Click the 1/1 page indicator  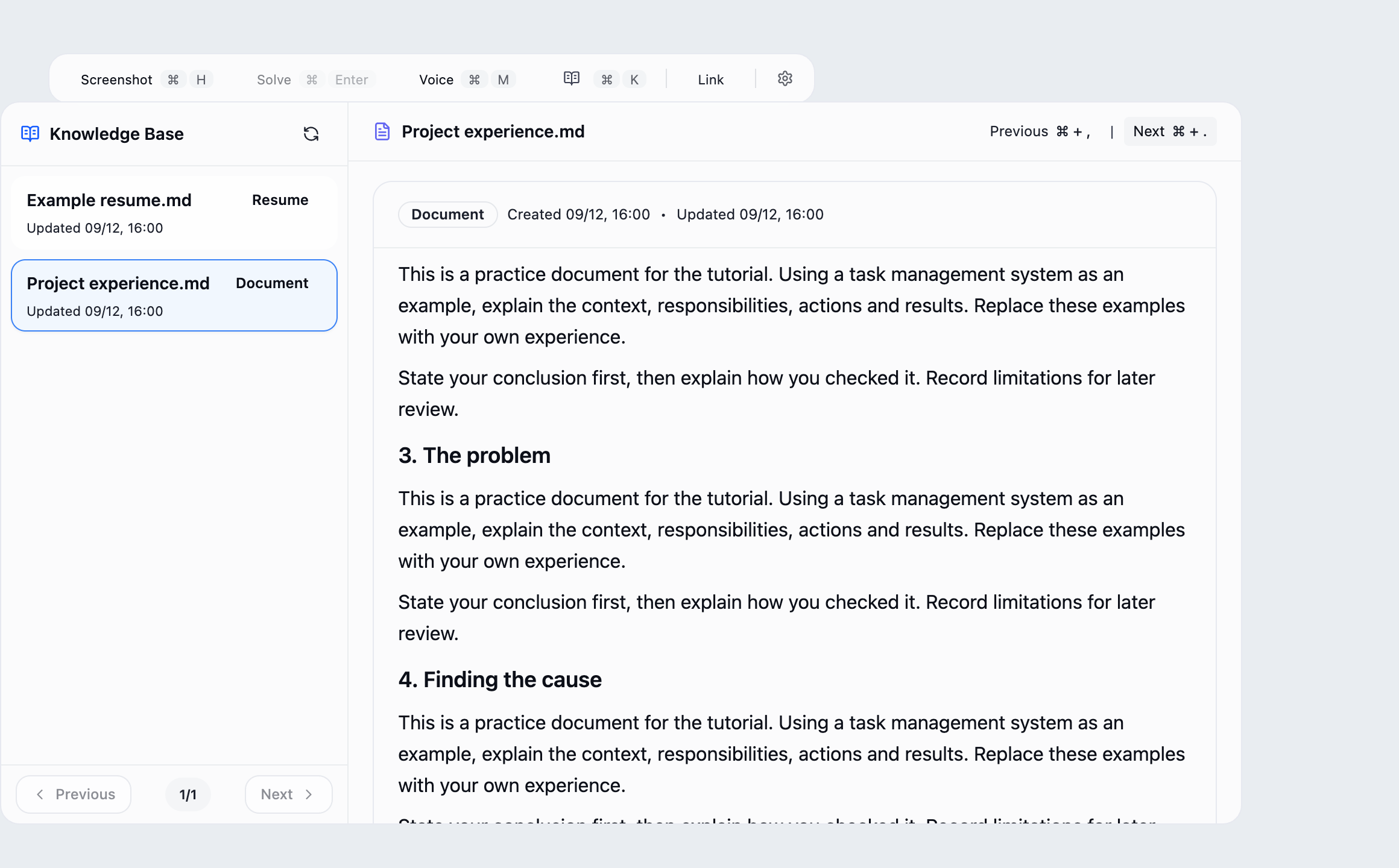pos(188,794)
